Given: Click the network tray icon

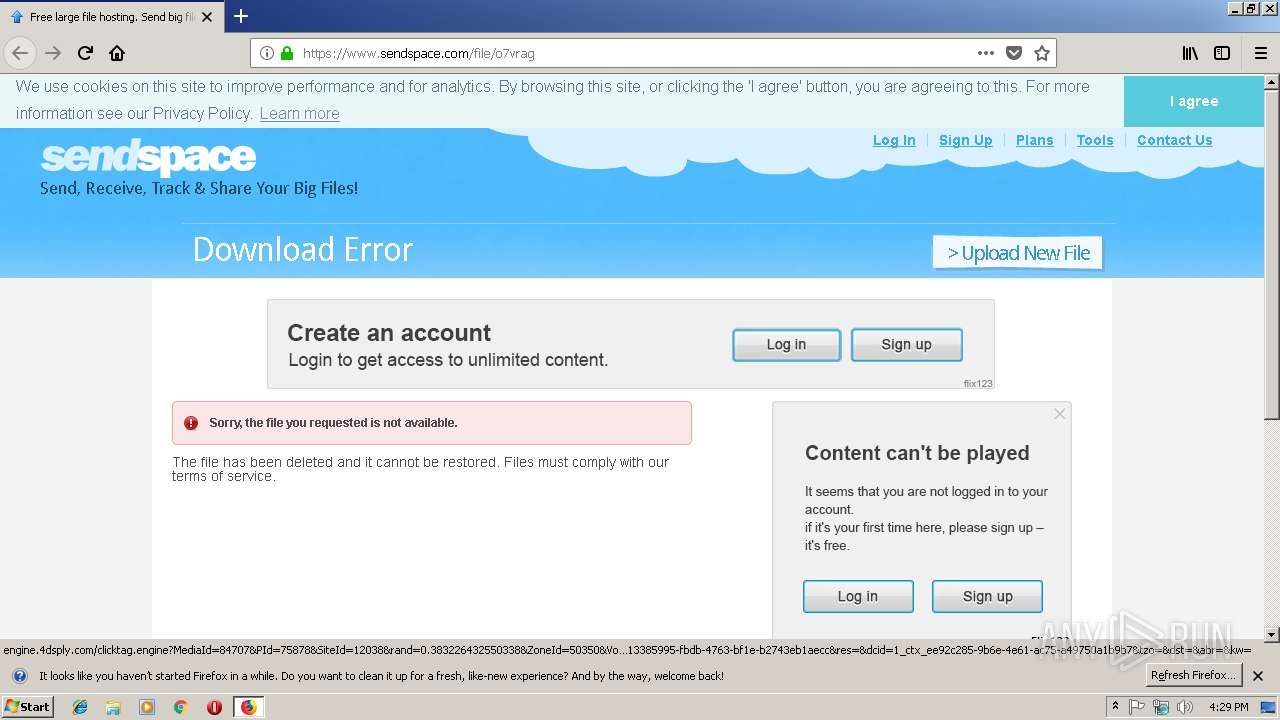Looking at the screenshot, I should pyautogui.click(x=1161, y=707).
